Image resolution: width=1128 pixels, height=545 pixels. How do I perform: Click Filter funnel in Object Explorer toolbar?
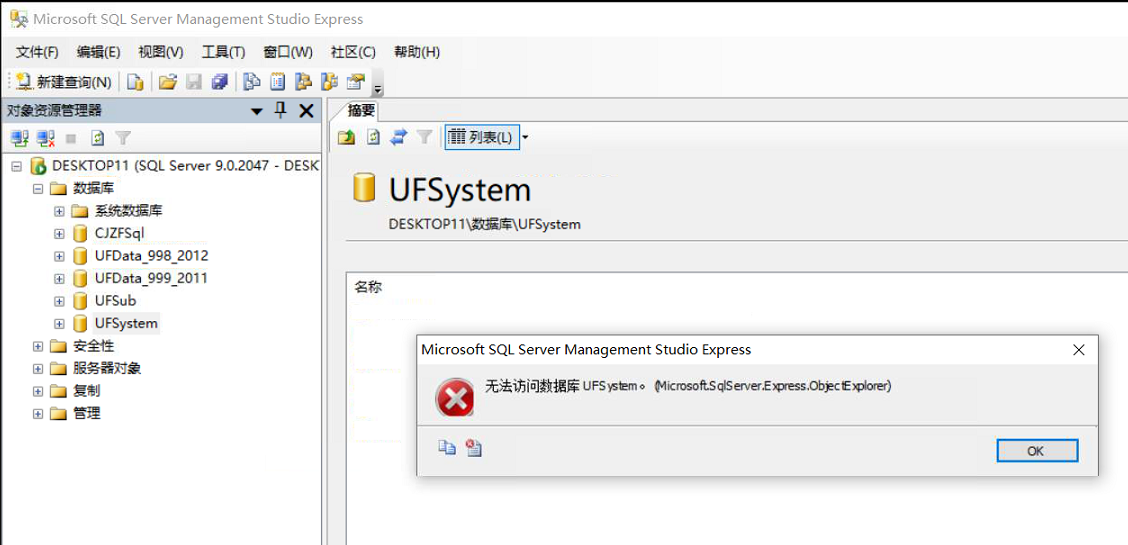coord(124,137)
